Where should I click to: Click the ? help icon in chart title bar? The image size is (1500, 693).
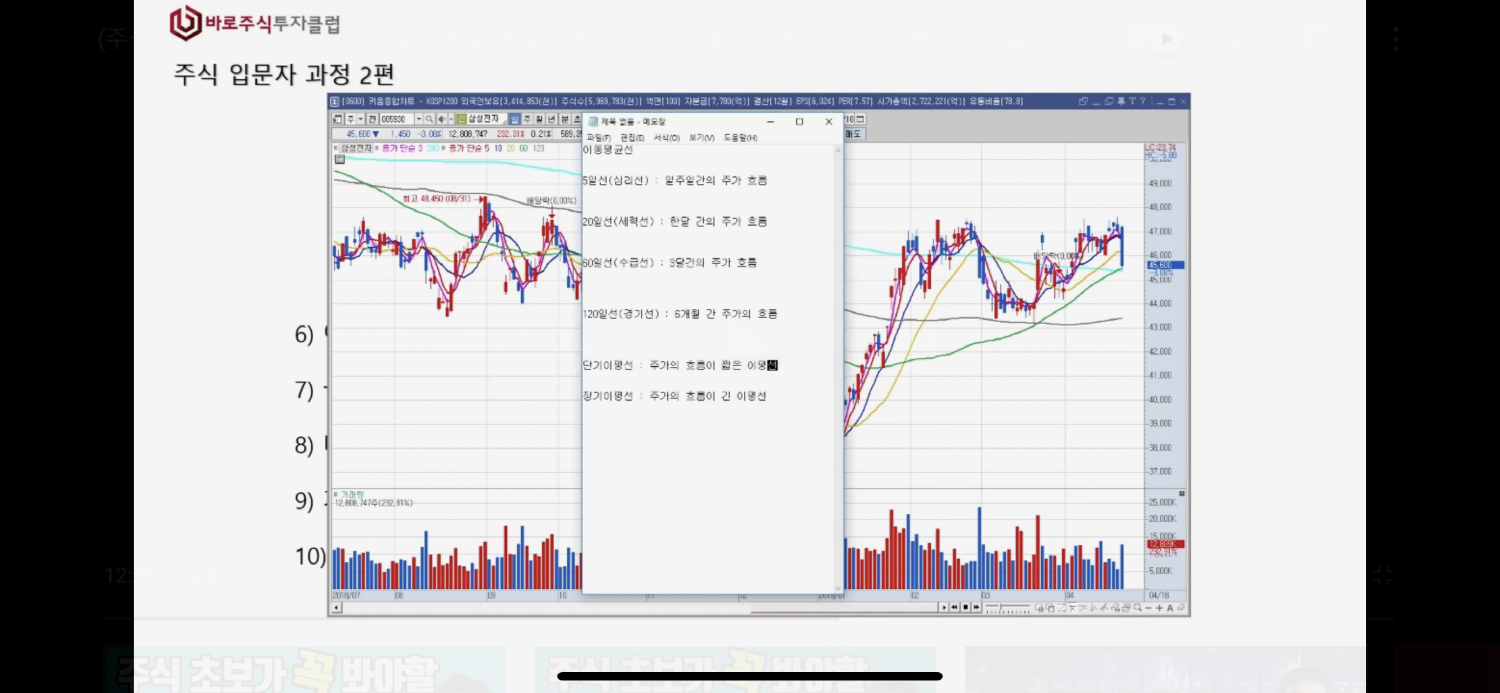[1143, 101]
